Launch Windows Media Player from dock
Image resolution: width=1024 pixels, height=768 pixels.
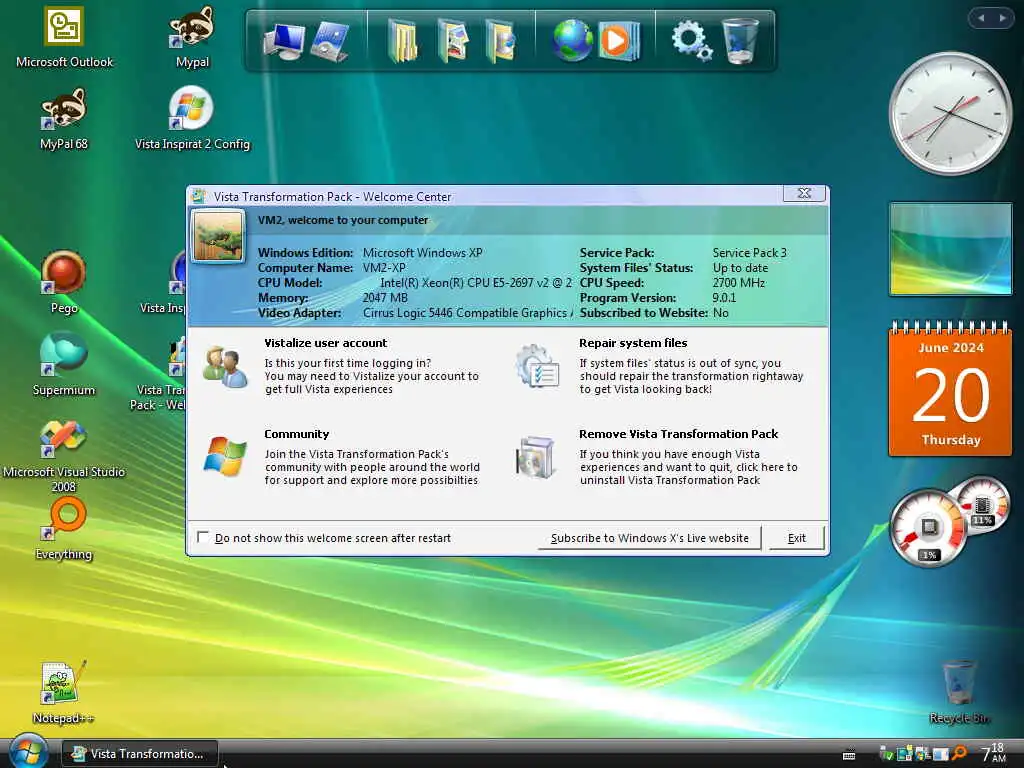coord(618,40)
